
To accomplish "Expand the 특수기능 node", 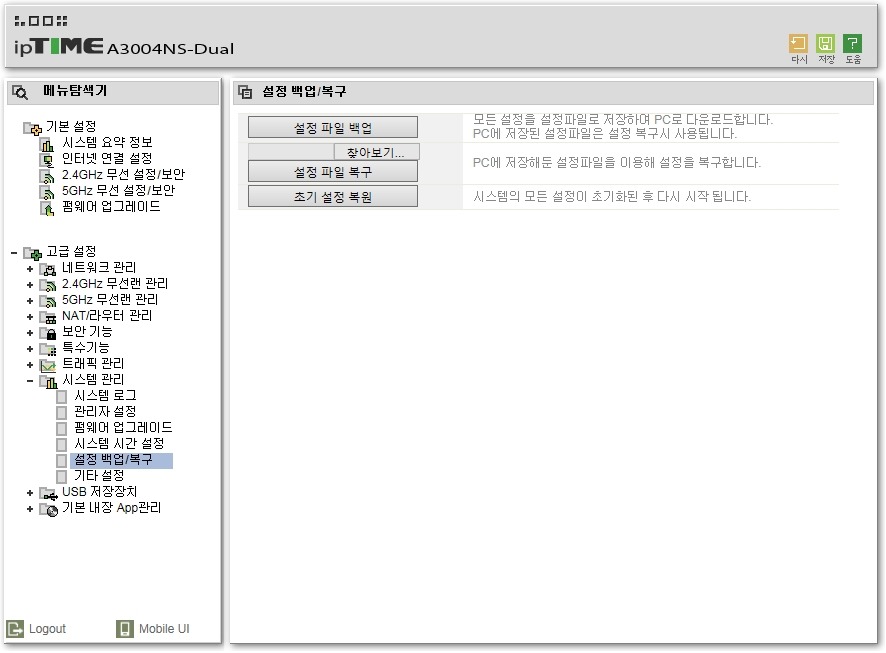I will (x=30, y=349).
